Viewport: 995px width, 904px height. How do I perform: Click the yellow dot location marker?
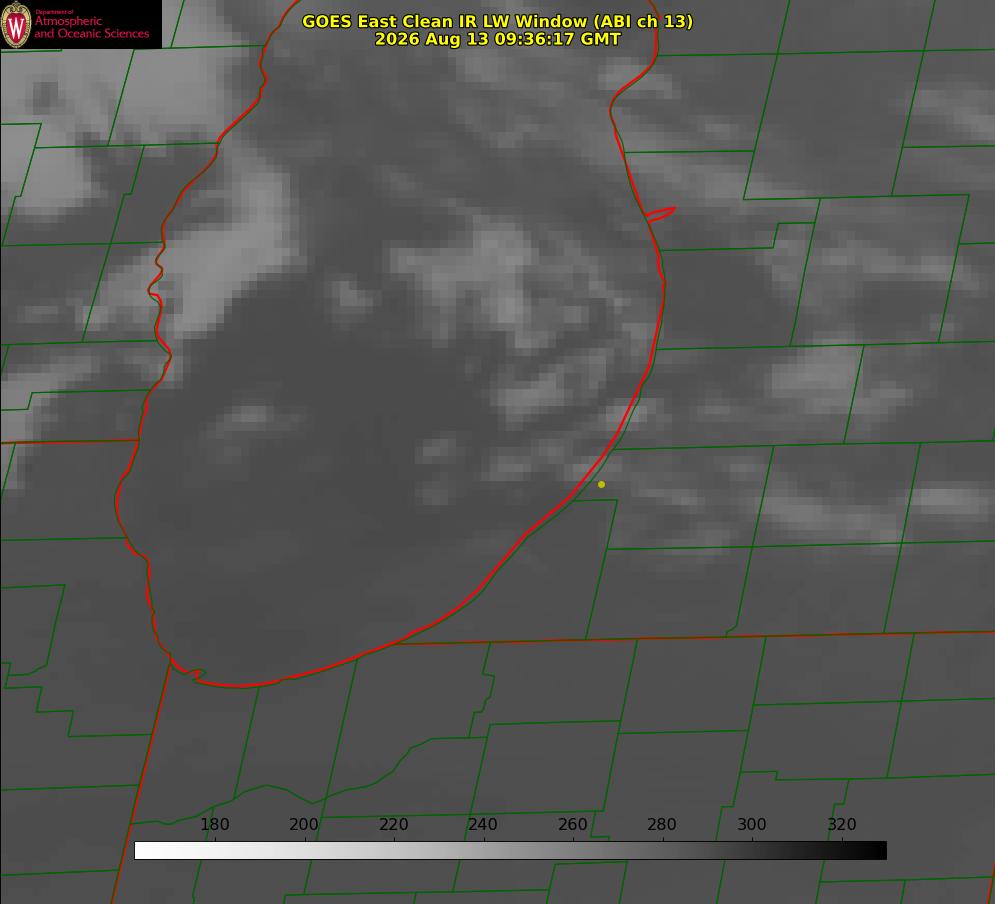[x=601, y=484]
